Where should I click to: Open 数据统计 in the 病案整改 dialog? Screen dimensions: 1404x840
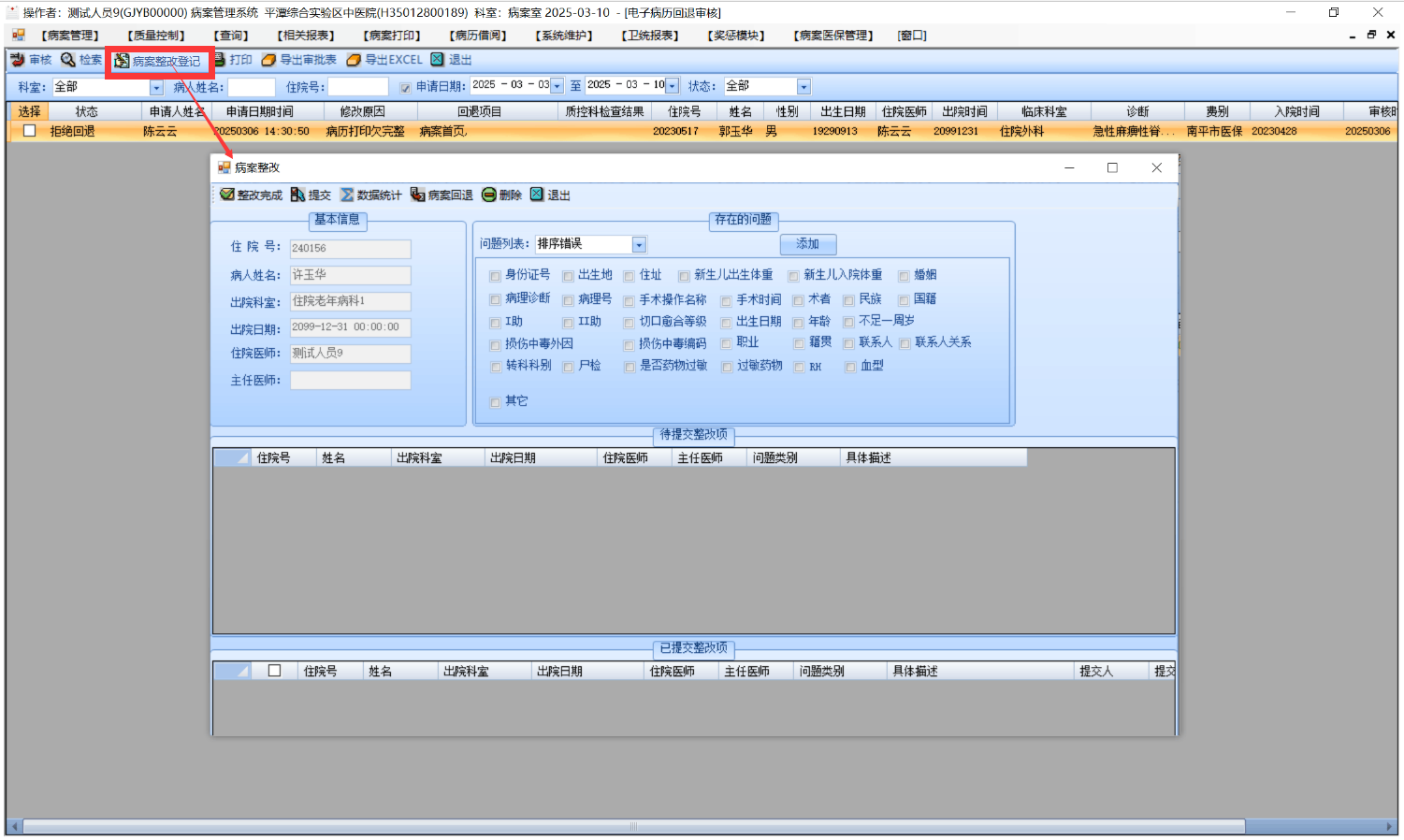click(x=370, y=195)
